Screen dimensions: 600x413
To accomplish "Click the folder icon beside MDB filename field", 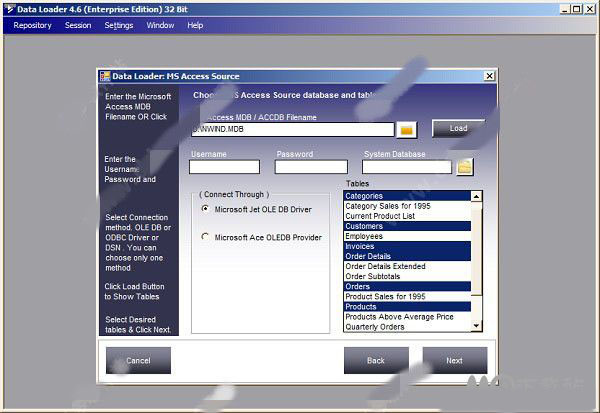I will pos(407,129).
